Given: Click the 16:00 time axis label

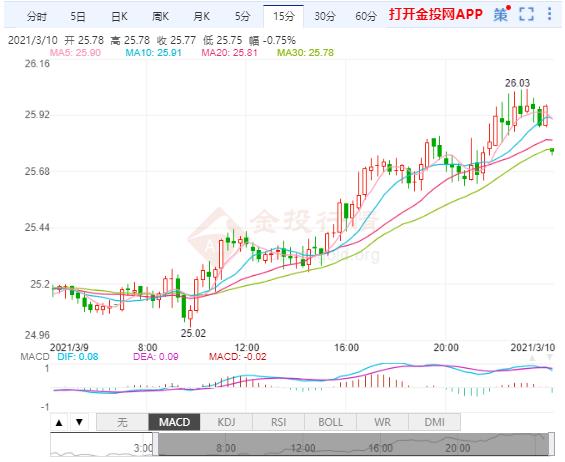Looking at the screenshot, I should click(346, 347).
